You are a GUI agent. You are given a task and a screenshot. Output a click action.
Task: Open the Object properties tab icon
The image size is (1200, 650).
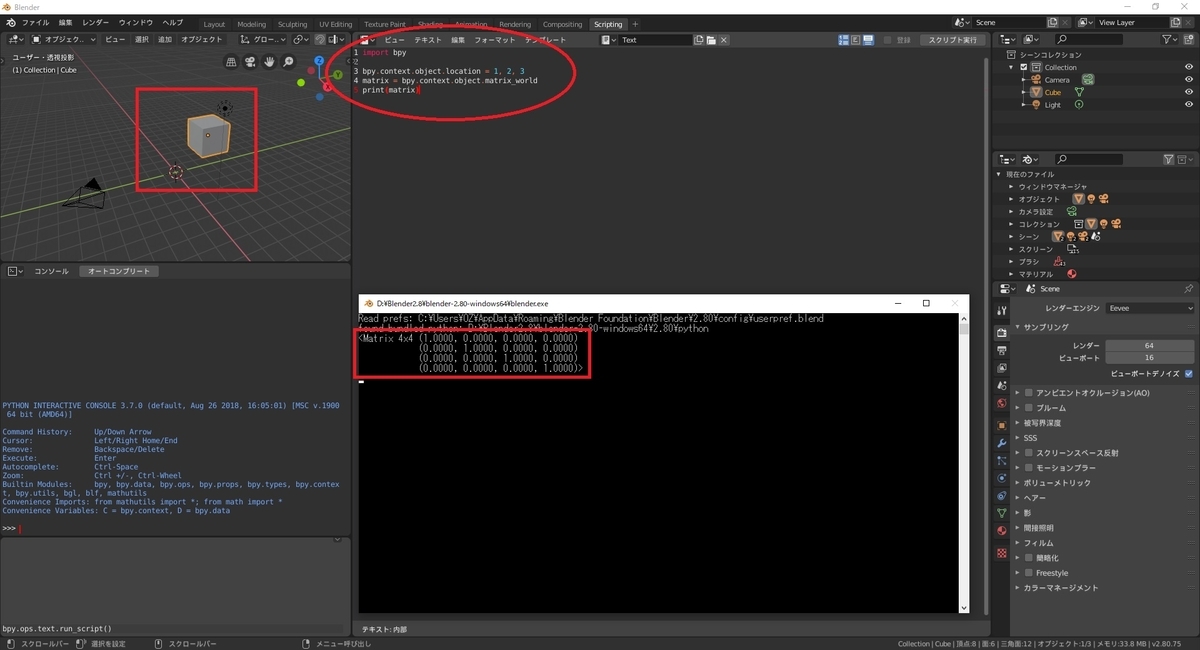[1002, 425]
